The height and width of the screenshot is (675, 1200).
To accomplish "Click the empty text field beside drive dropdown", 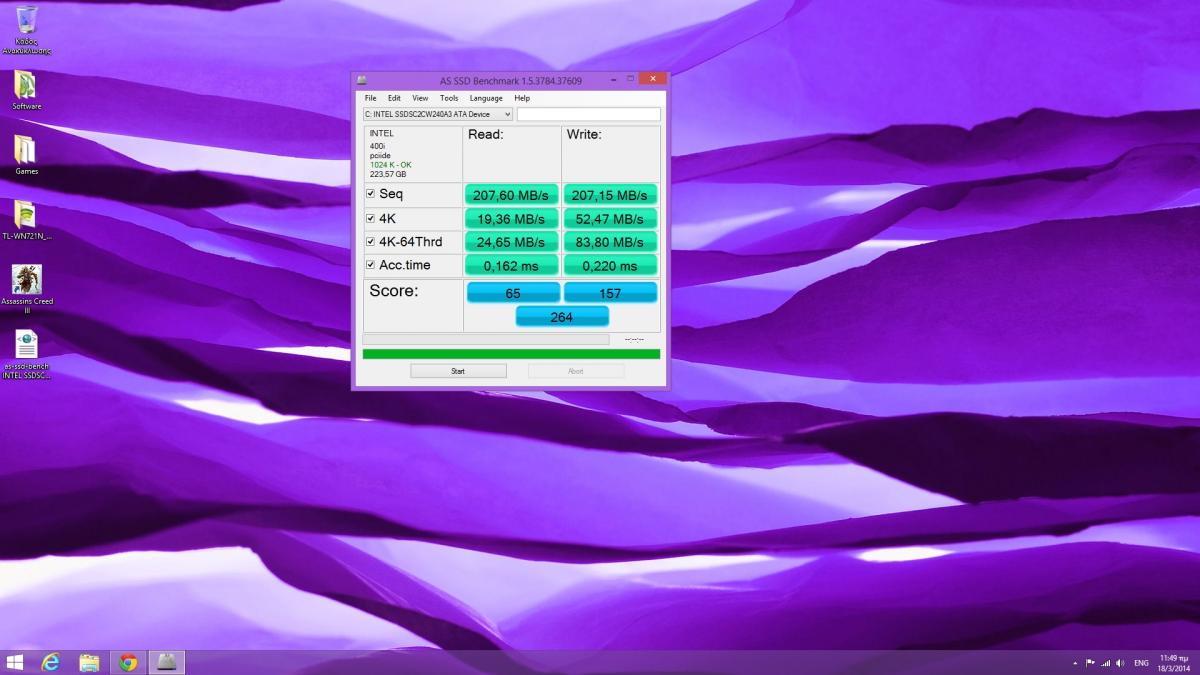I will 589,114.
